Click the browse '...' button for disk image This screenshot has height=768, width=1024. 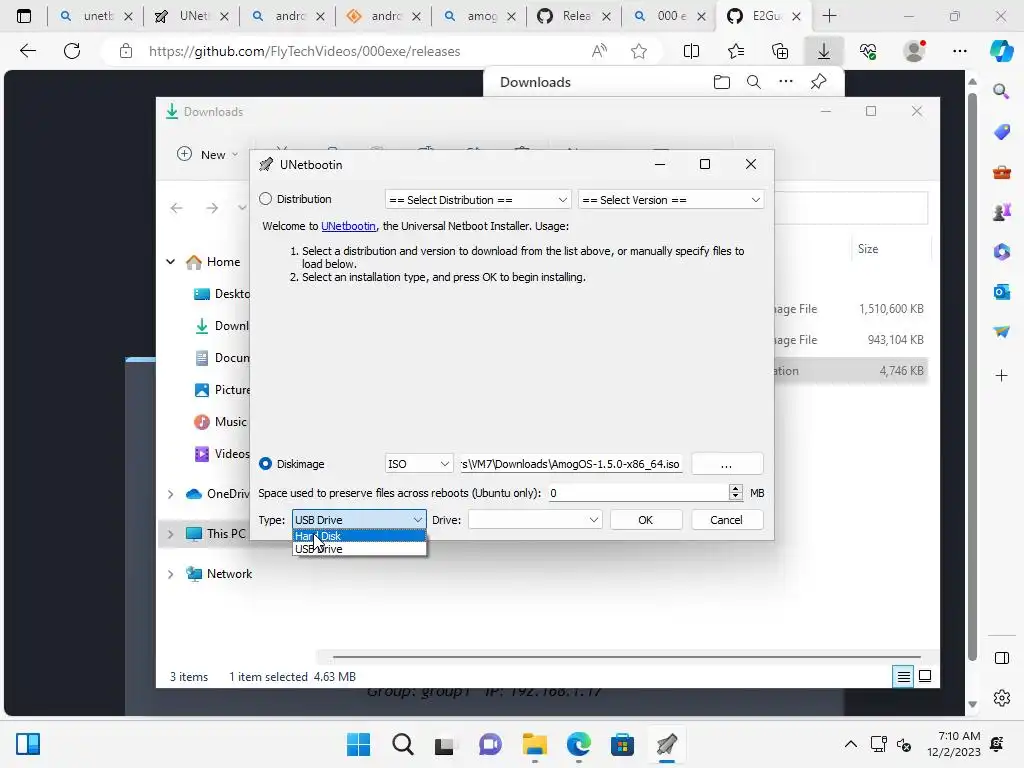pyautogui.click(x=726, y=464)
